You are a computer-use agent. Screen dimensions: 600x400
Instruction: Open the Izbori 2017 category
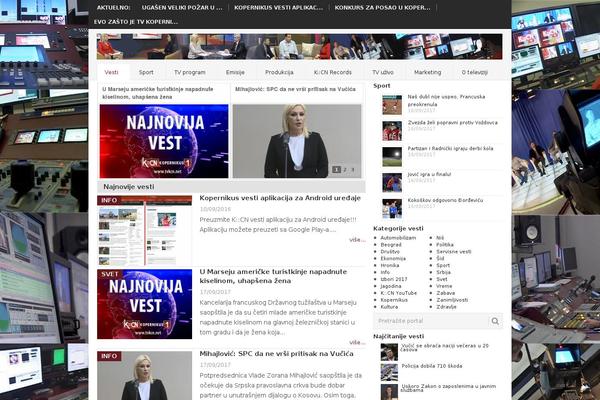[x=394, y=279]
